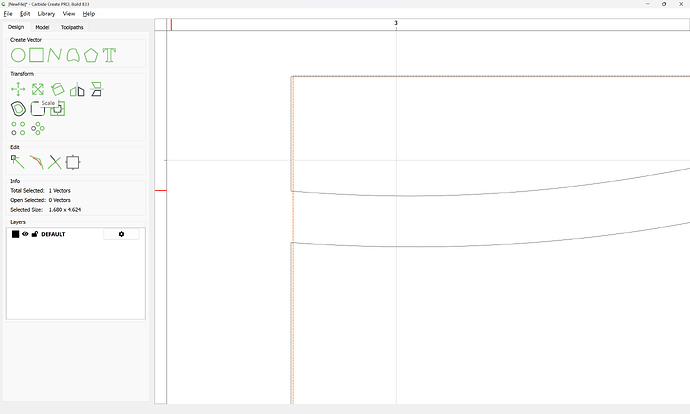The image size is (690, 414).
Task: Select the DEFAULT layer name
Action: tap(53, 234)
